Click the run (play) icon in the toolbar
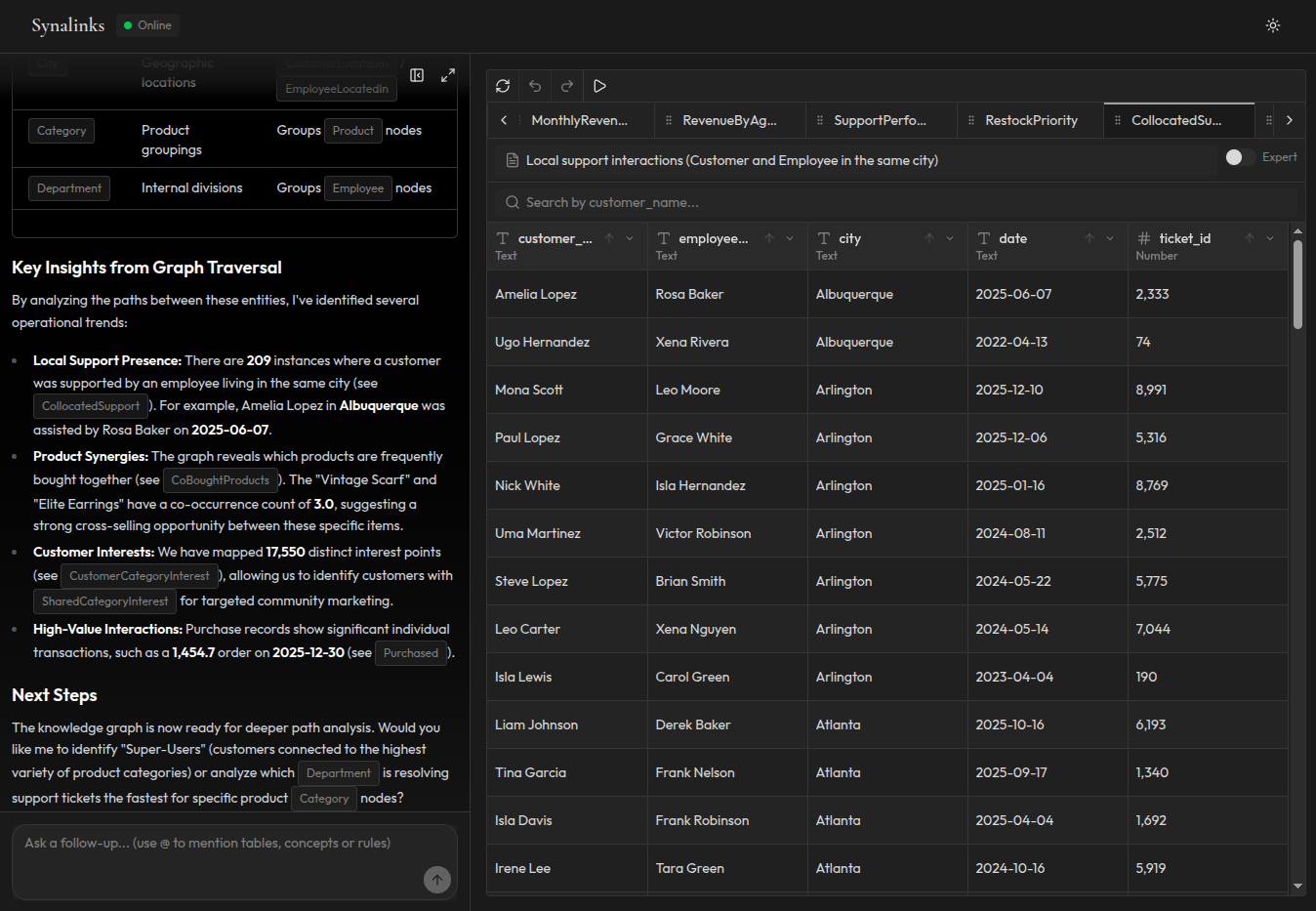Image resolution: width=1316 pixels, height=911 pixels. 599,86
